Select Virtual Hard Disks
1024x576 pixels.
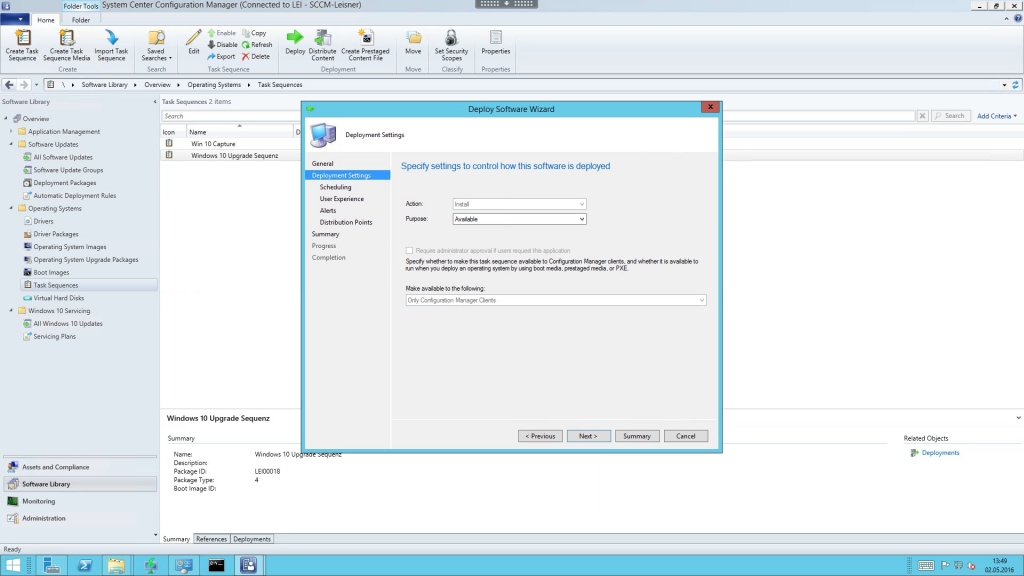[x=58, y=298]
